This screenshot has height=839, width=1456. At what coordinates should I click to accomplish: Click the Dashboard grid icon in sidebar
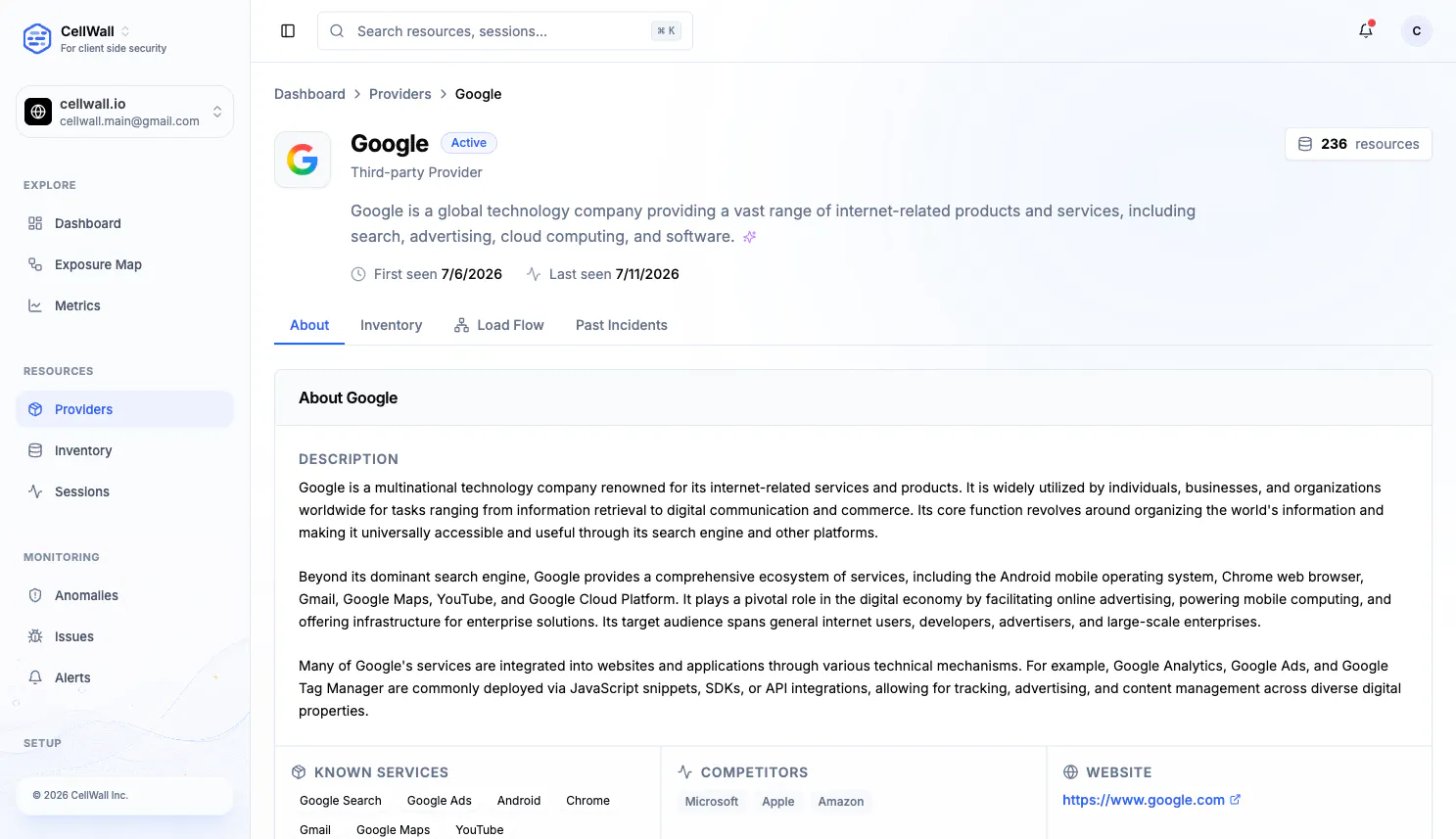[x=35, y=223]
